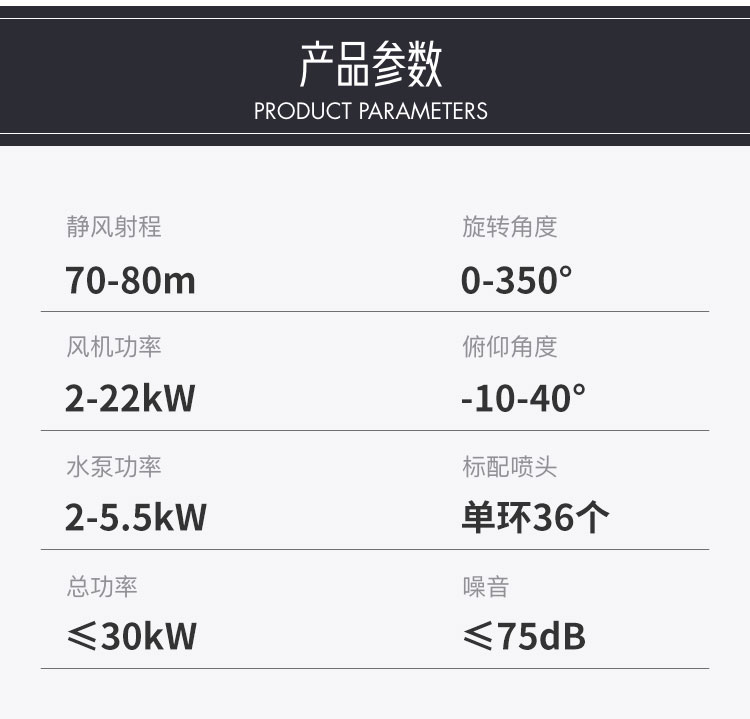The image size is (750, 719).
Task: Select the 标配喷头 label
Action: tap(509, 466)
